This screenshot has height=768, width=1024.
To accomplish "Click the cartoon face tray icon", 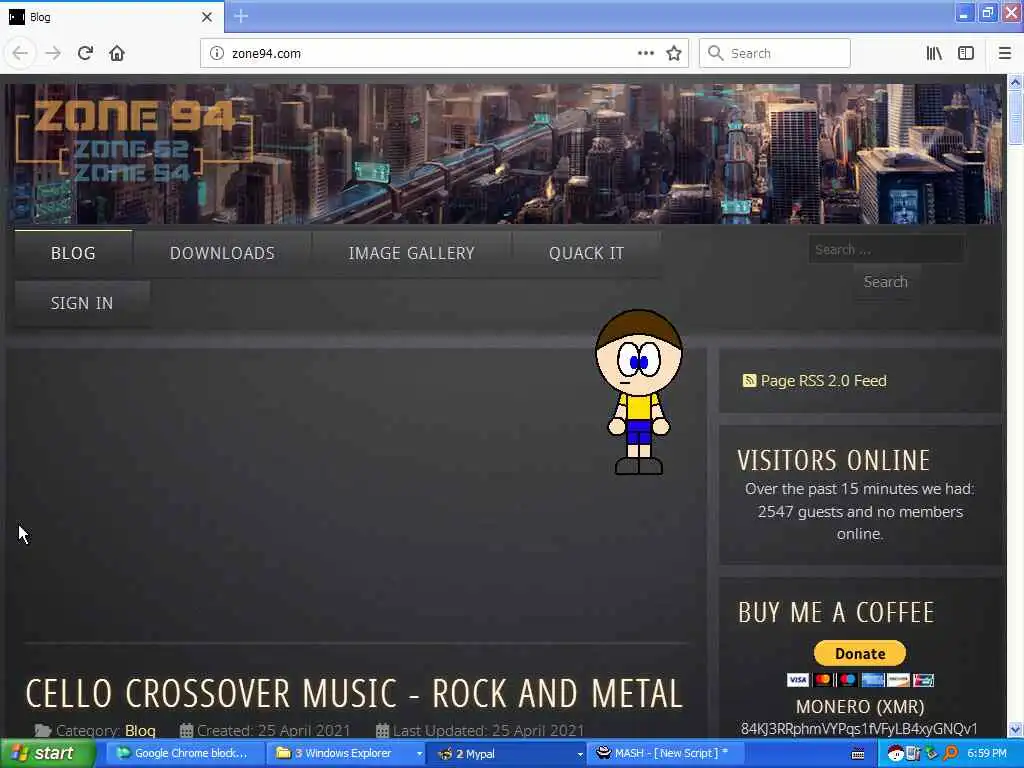I will pyautogui.click(x=895, y=754).
